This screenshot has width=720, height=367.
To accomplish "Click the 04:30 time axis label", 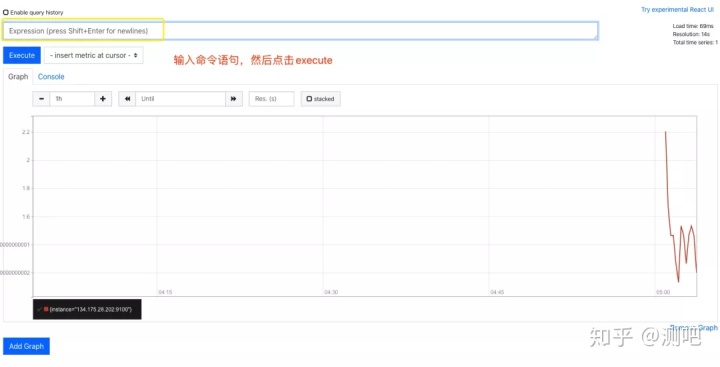I will pyautogui.click(x=331, y=292).
